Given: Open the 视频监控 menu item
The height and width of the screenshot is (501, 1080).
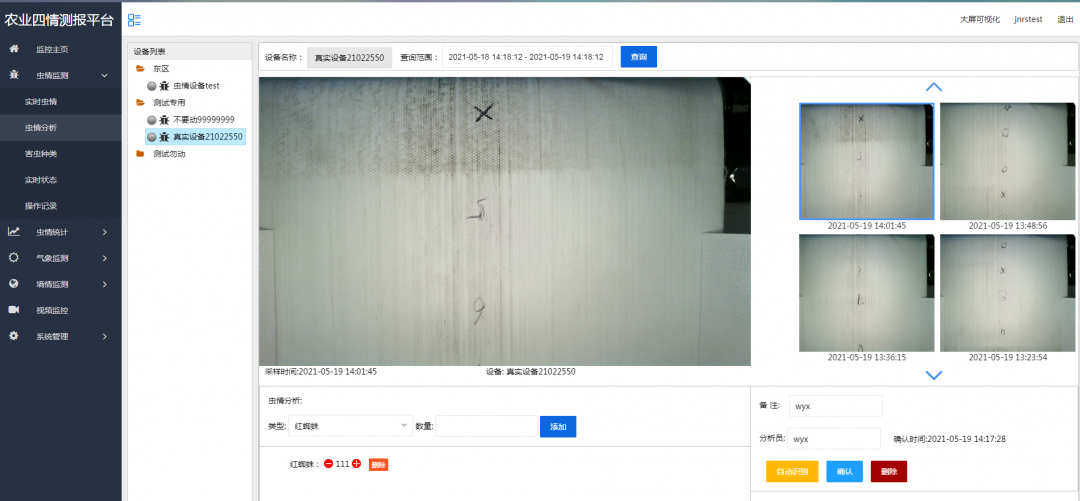Looking at the screenshot, I should (x=52, y=310).
